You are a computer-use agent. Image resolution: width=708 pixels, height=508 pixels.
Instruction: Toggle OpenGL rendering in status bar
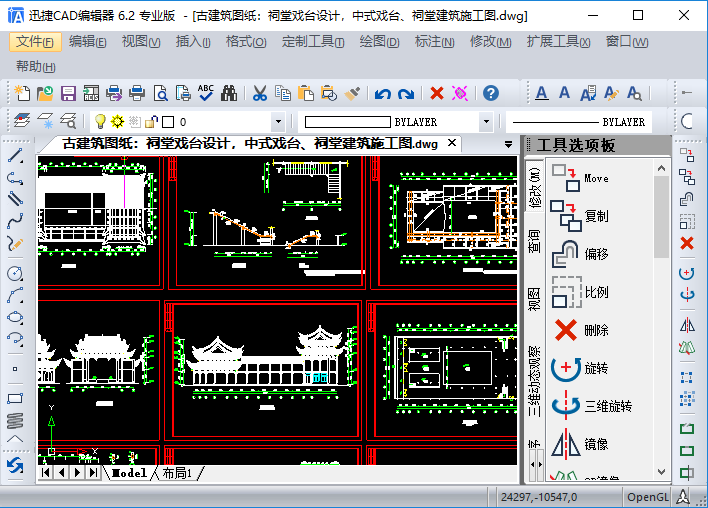(x=647, y=497)
